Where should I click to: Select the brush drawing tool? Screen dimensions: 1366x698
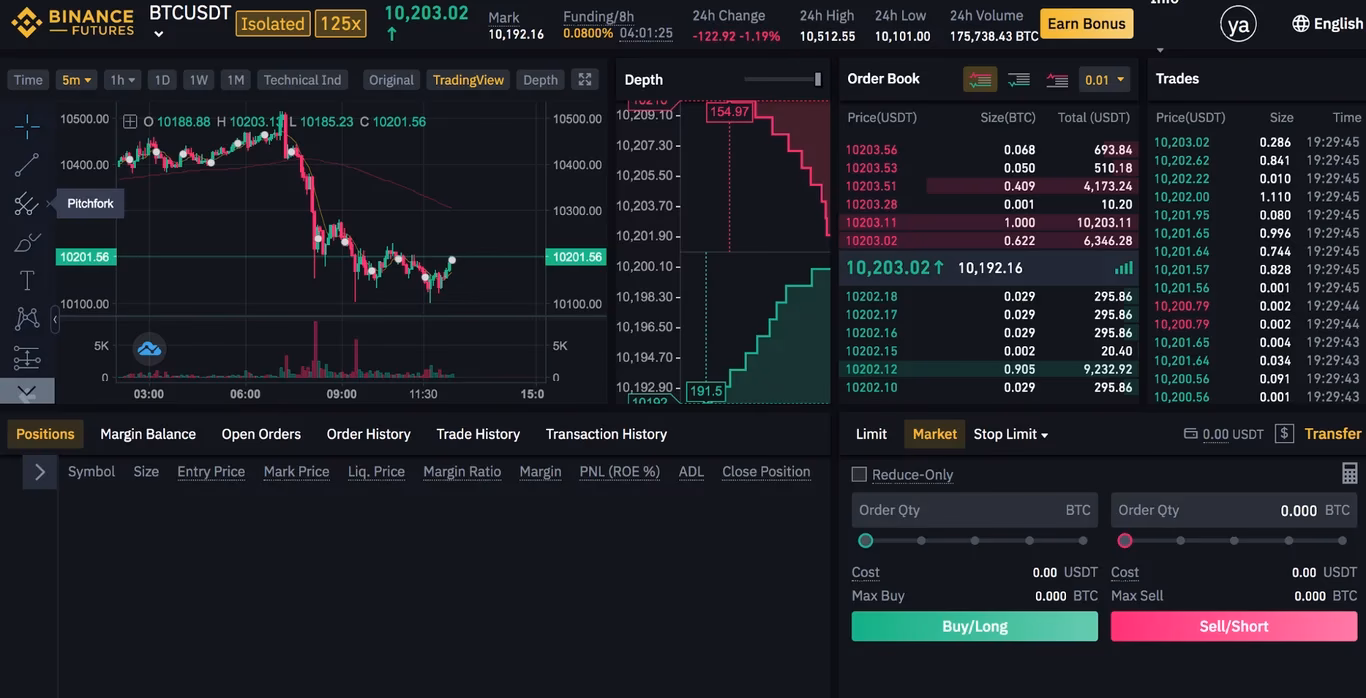27,241
